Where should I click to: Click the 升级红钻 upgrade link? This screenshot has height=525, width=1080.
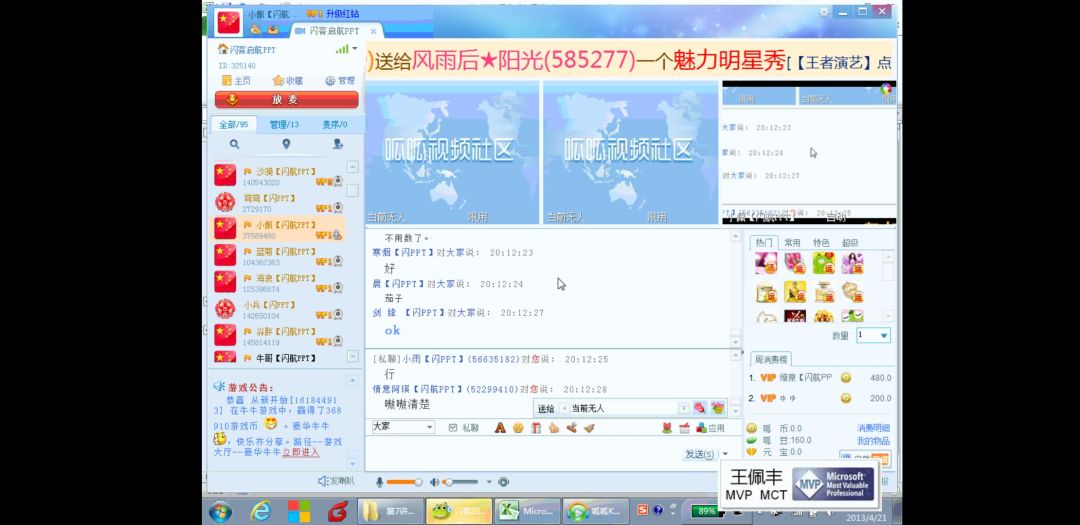(x=343, y=14)
